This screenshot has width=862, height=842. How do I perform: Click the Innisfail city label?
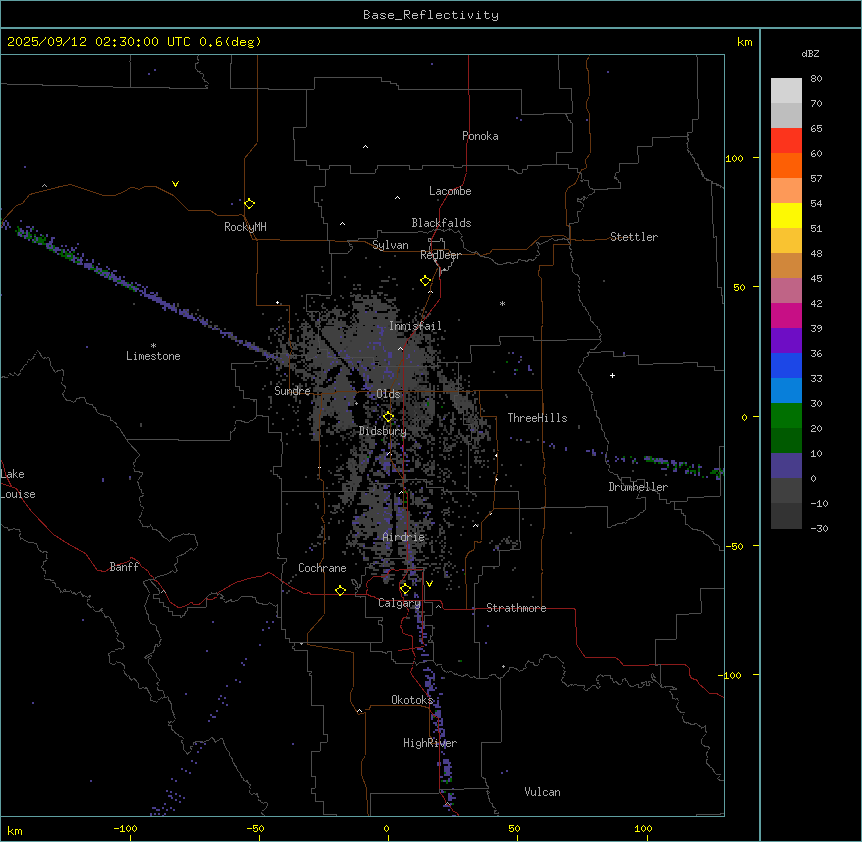coord(415,326)
